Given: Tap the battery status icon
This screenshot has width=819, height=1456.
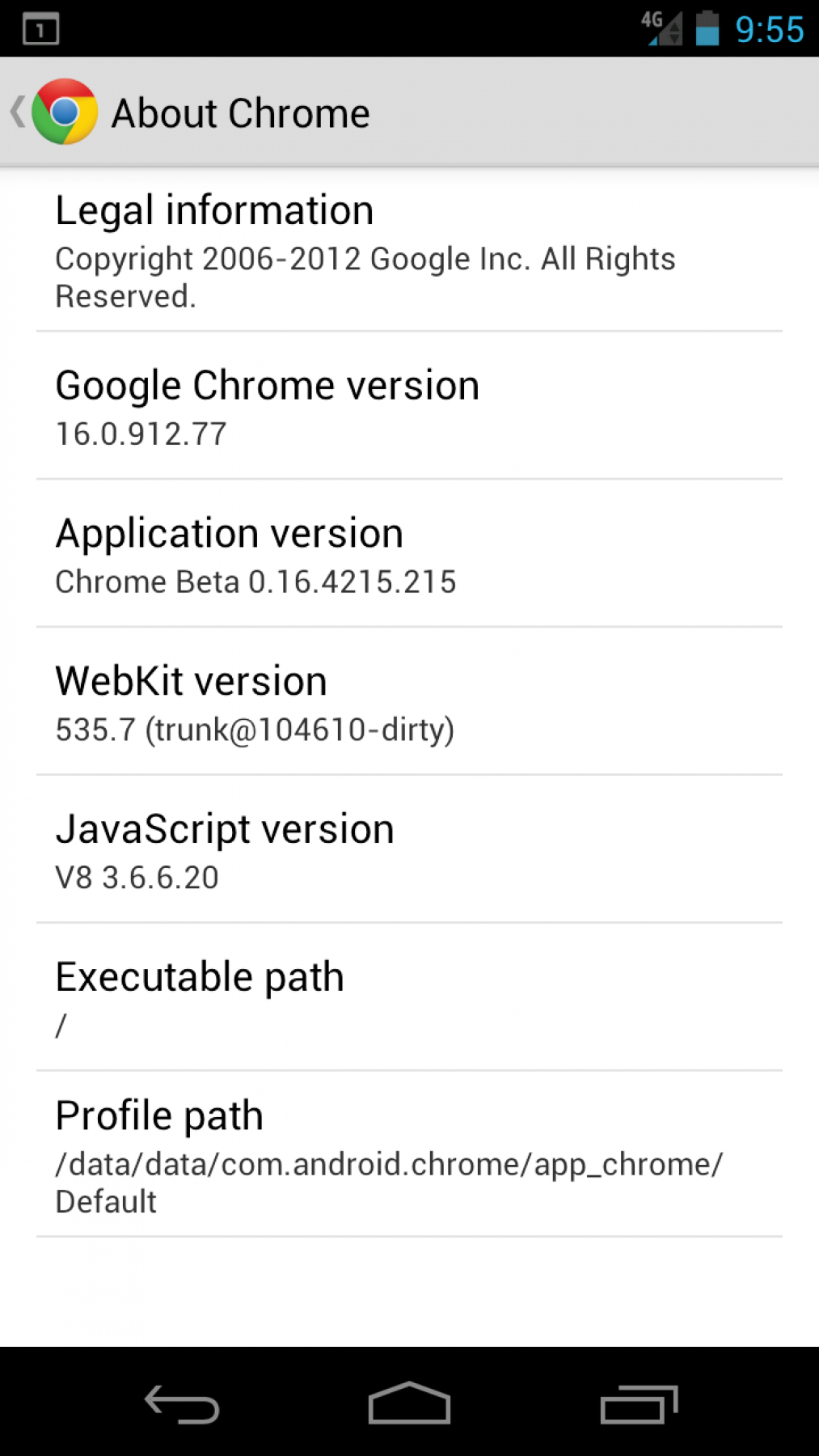Looking at the screenshot, I should click(707, 28).
